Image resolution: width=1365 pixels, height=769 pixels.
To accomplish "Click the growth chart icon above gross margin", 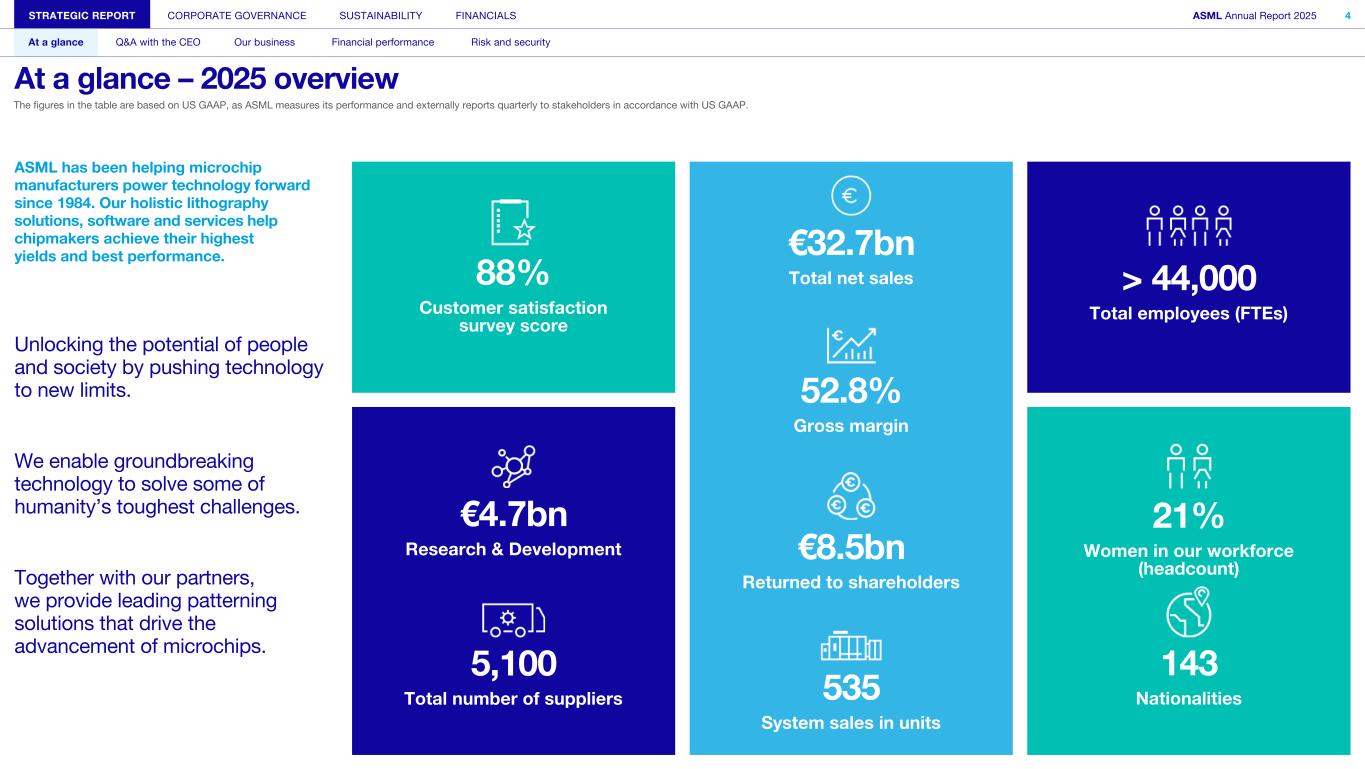I will tap(851, 345).
